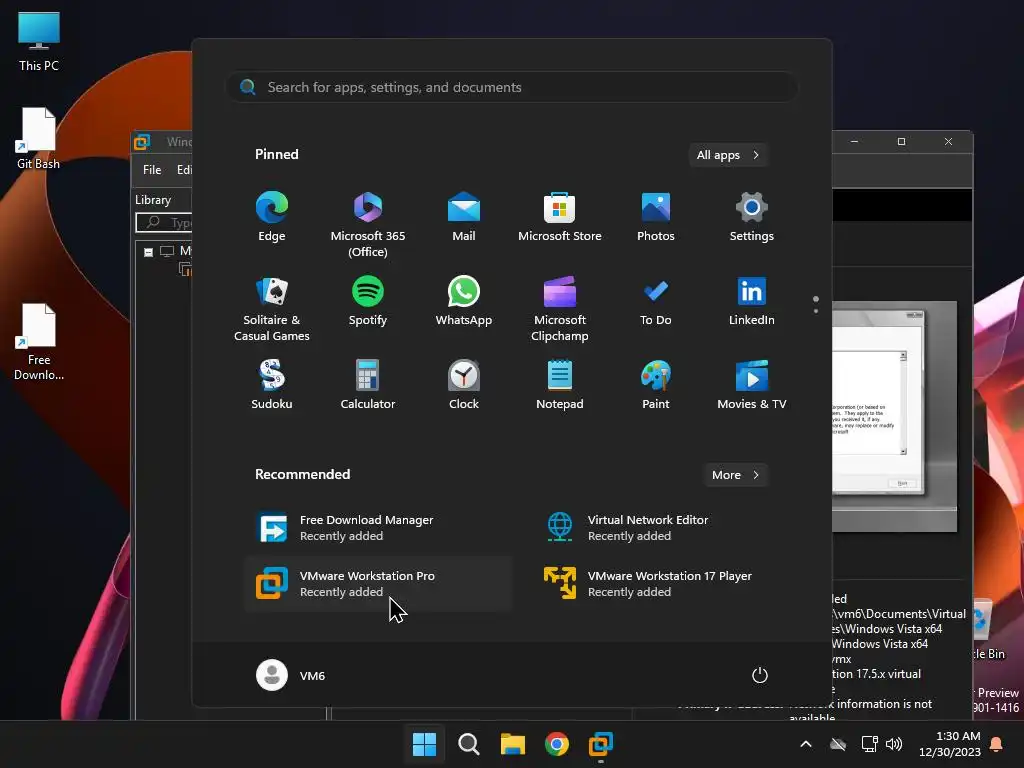Open taskbar Search
This screenshot has height=768, width=1024.
tap(468, 744)
